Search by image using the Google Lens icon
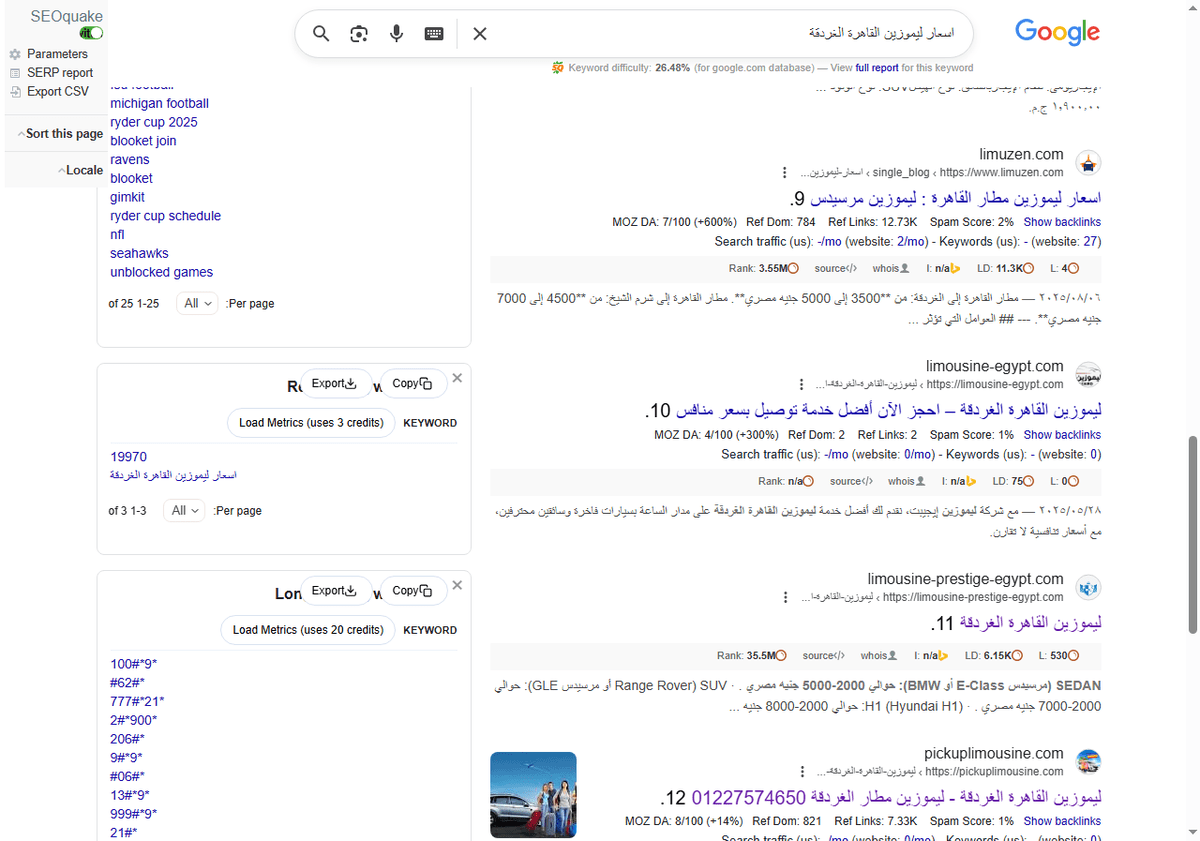The width and height of the screenshot is (1200, 841). (x=358, y=33)
